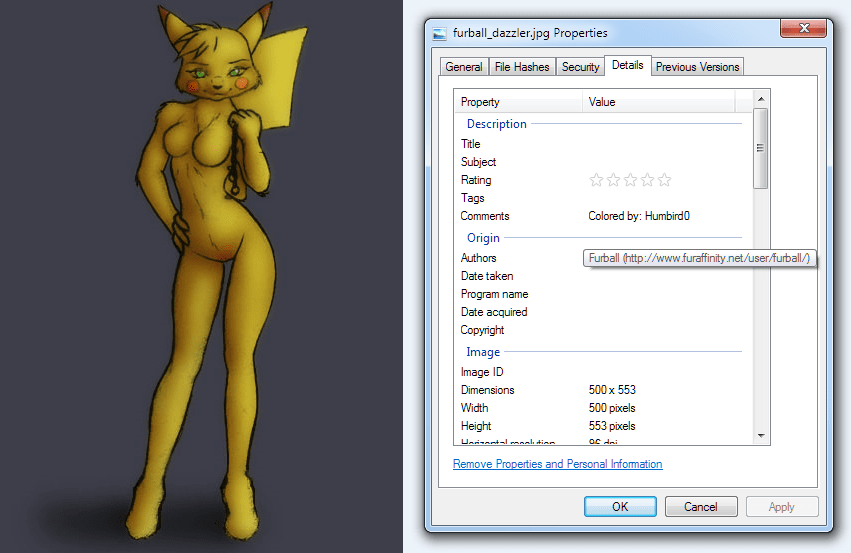Click the fourth rating star

pos(648,180)
